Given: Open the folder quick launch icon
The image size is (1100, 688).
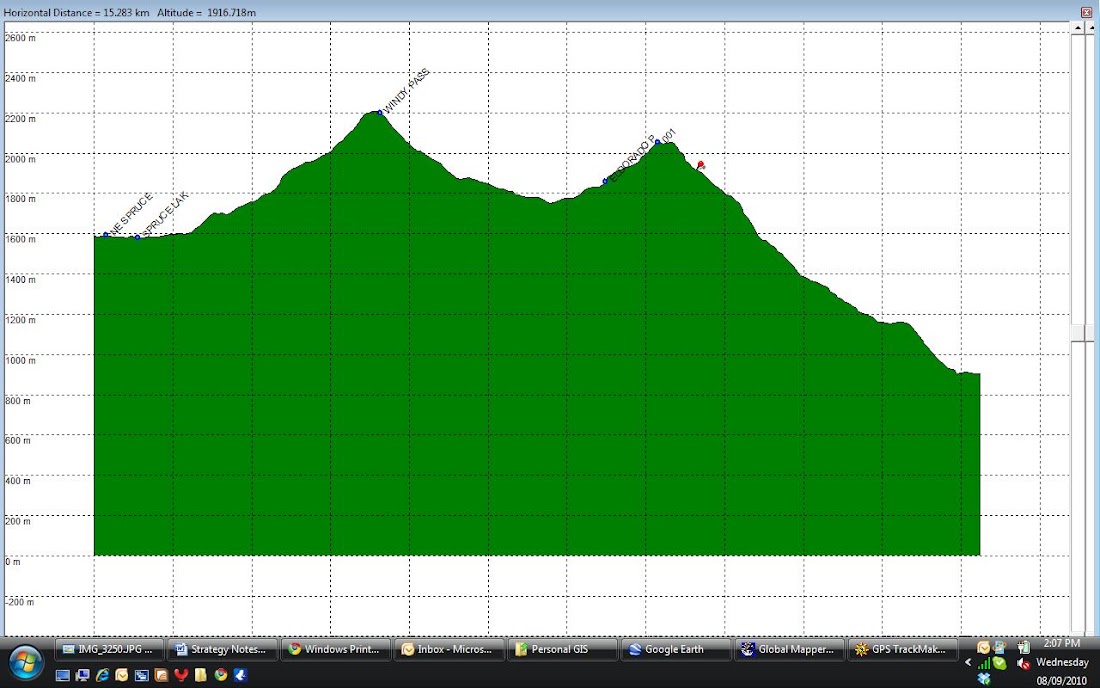Looking at the screenshot, I should 201,675.
